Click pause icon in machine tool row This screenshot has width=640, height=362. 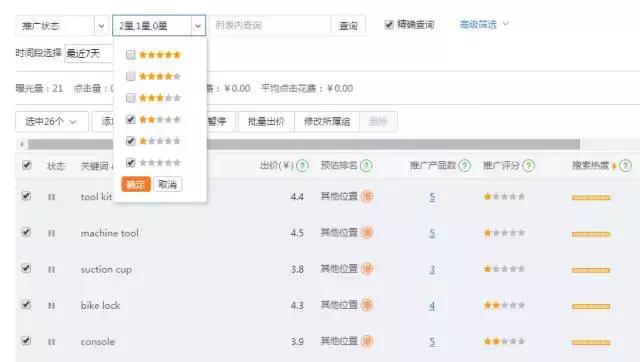[51, 233]
